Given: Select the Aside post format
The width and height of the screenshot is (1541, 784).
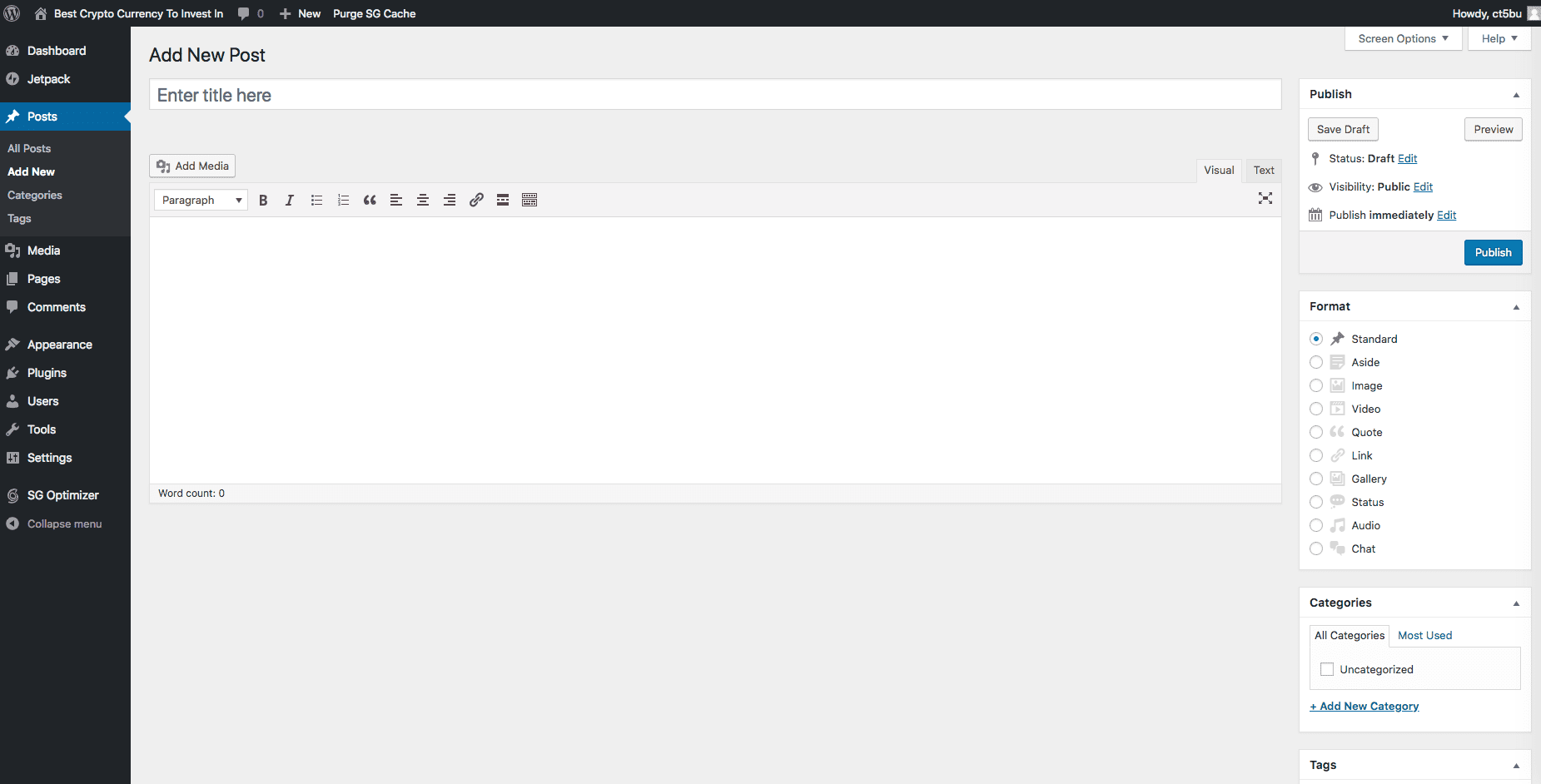Looking at the screenshot, I should 1316,362.
